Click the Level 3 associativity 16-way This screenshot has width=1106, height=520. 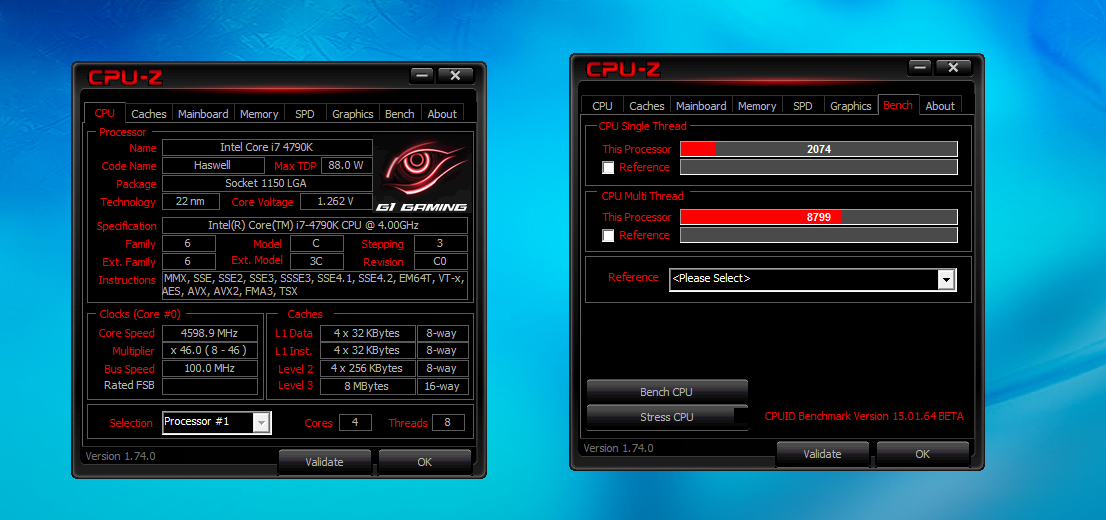[442, 387]
